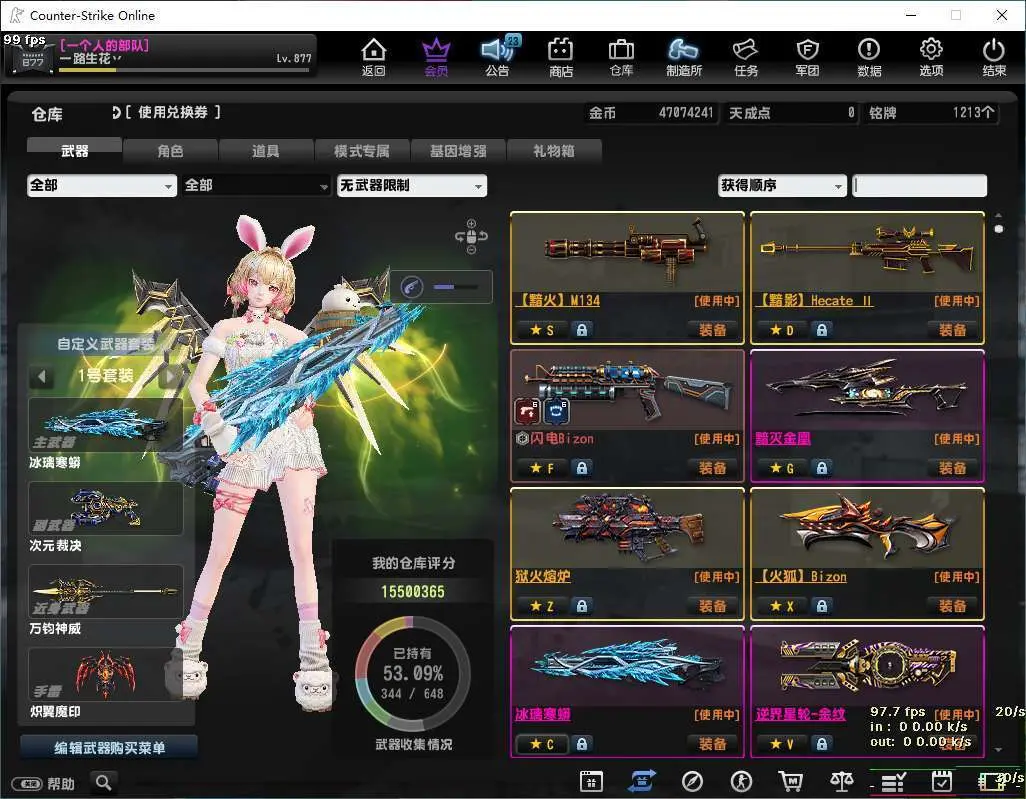Open the 无武器限制 dropdown
1026x799 pixels.
click(x=412, y=186)
